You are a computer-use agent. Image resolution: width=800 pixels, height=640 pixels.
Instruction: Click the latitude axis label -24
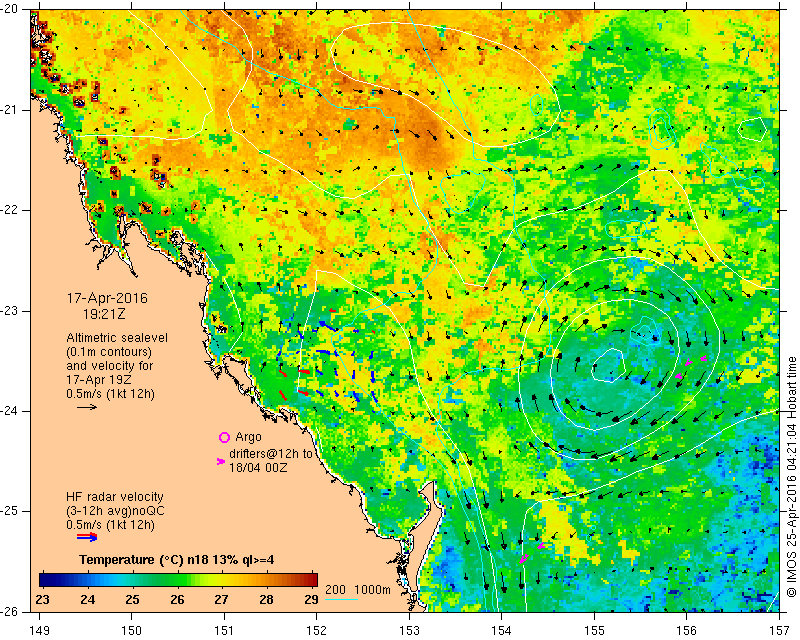pos(11,411)
